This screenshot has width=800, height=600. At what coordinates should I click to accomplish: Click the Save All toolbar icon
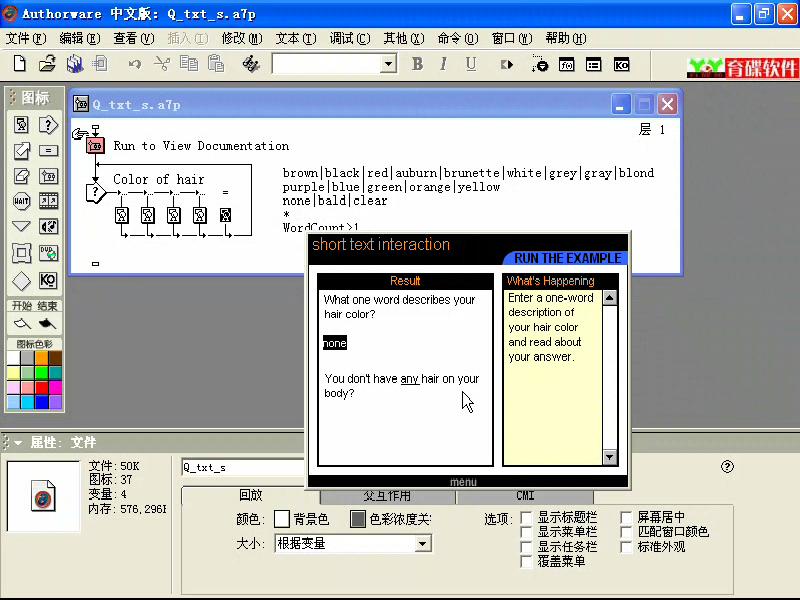(x=74, y=64)
